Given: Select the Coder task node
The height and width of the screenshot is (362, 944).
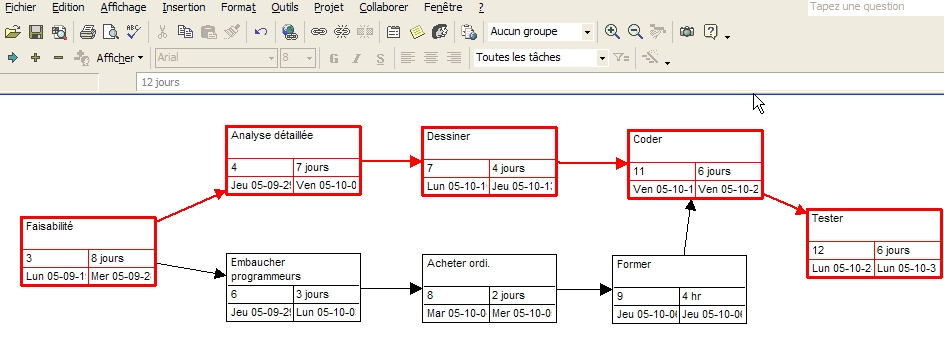Looking at the screenshot, I should tap(695, 164).
